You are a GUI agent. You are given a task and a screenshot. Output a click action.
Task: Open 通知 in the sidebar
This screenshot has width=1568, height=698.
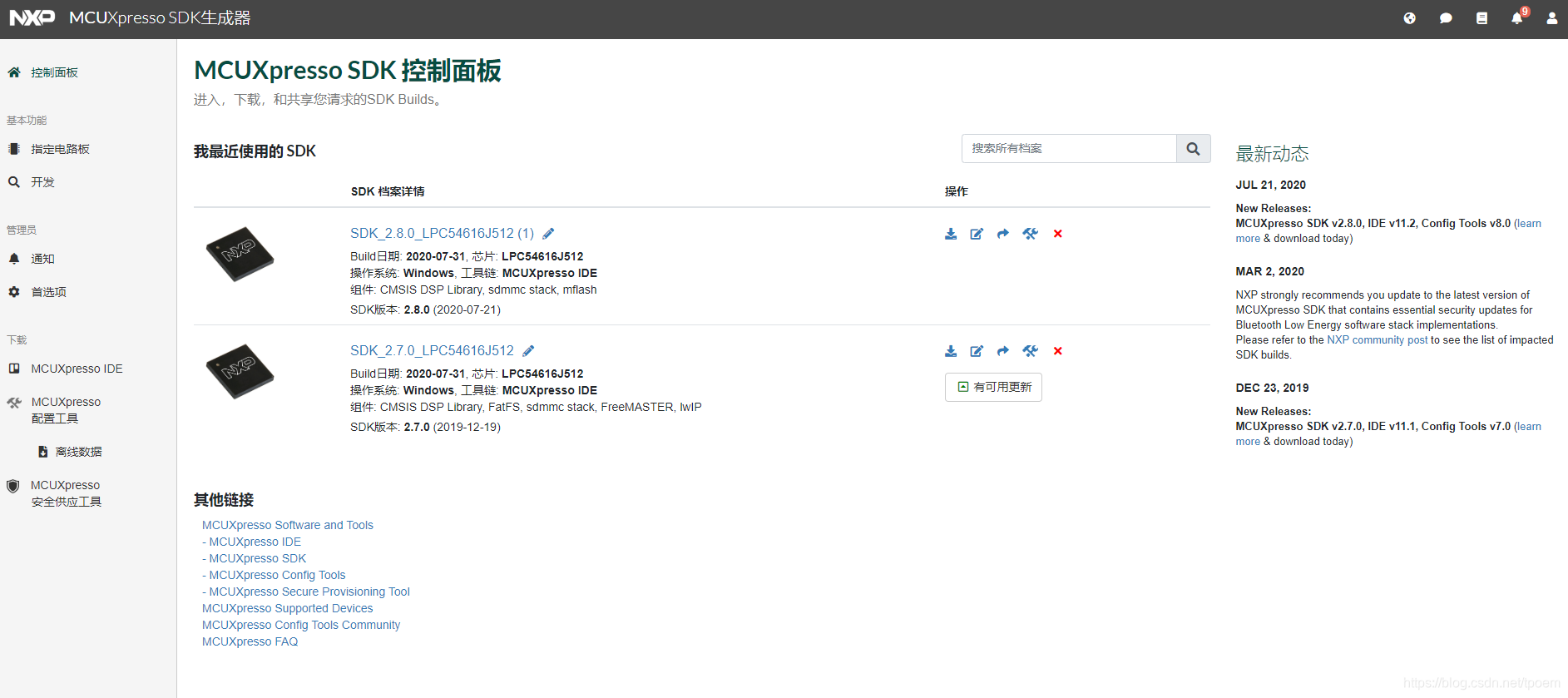pyautogui.click(x=32, y=259)
